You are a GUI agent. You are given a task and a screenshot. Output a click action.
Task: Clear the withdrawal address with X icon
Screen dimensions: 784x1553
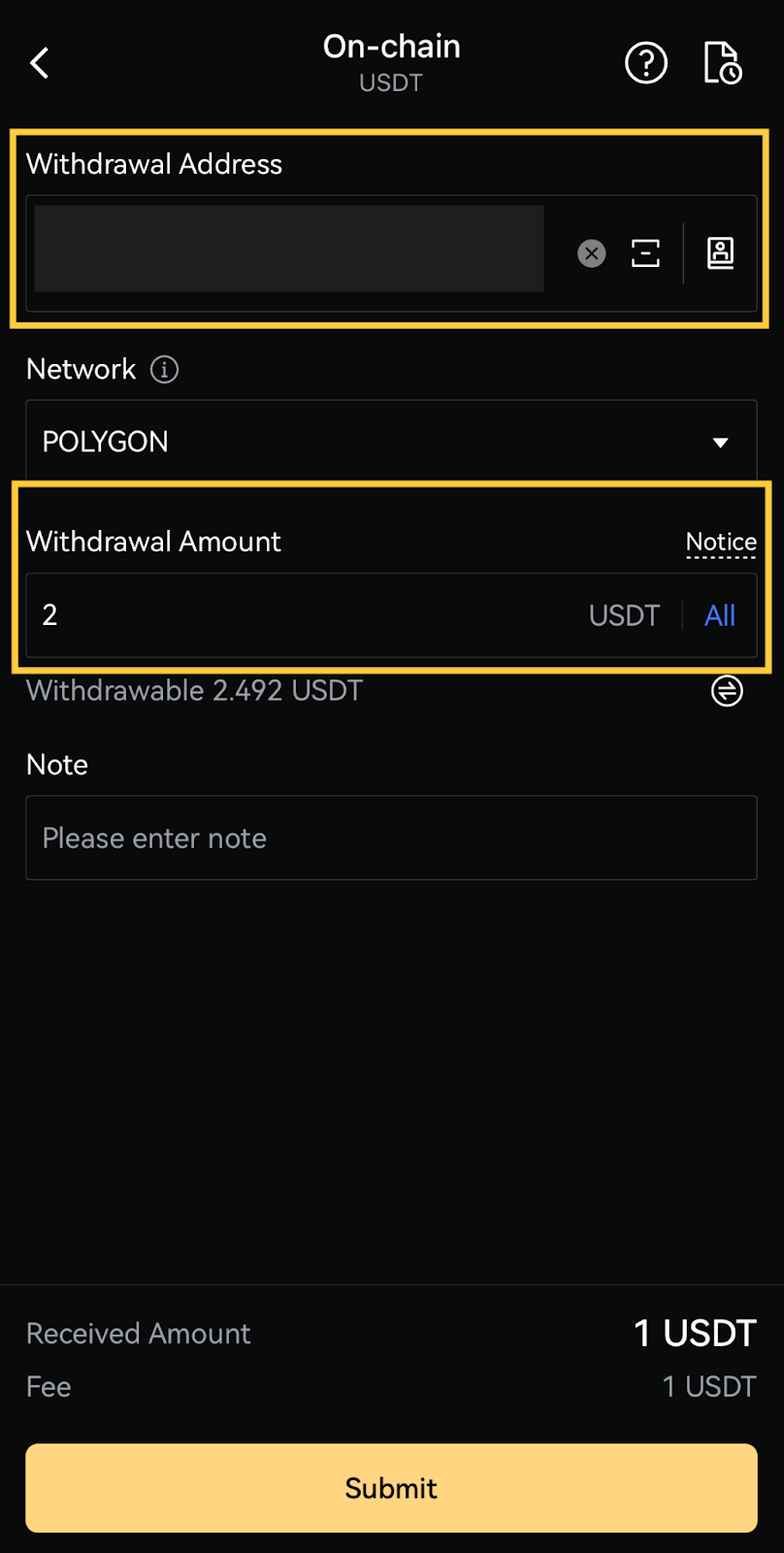coord(592,253)
